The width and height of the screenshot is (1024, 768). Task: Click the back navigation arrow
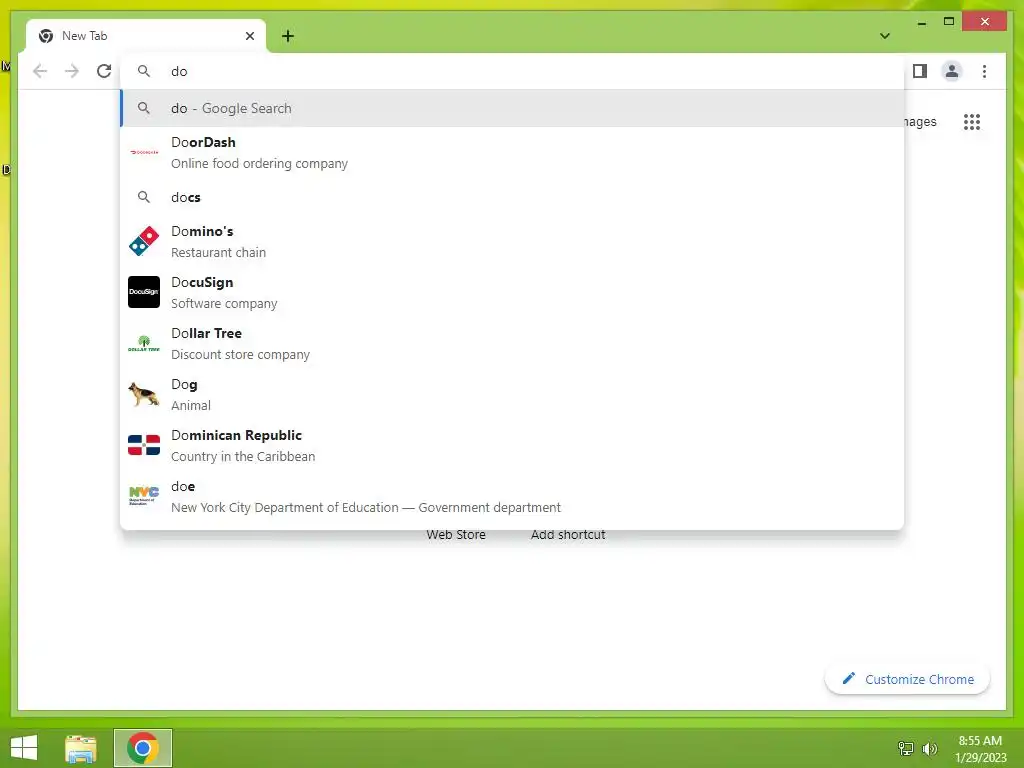click(x=40, y=71)
